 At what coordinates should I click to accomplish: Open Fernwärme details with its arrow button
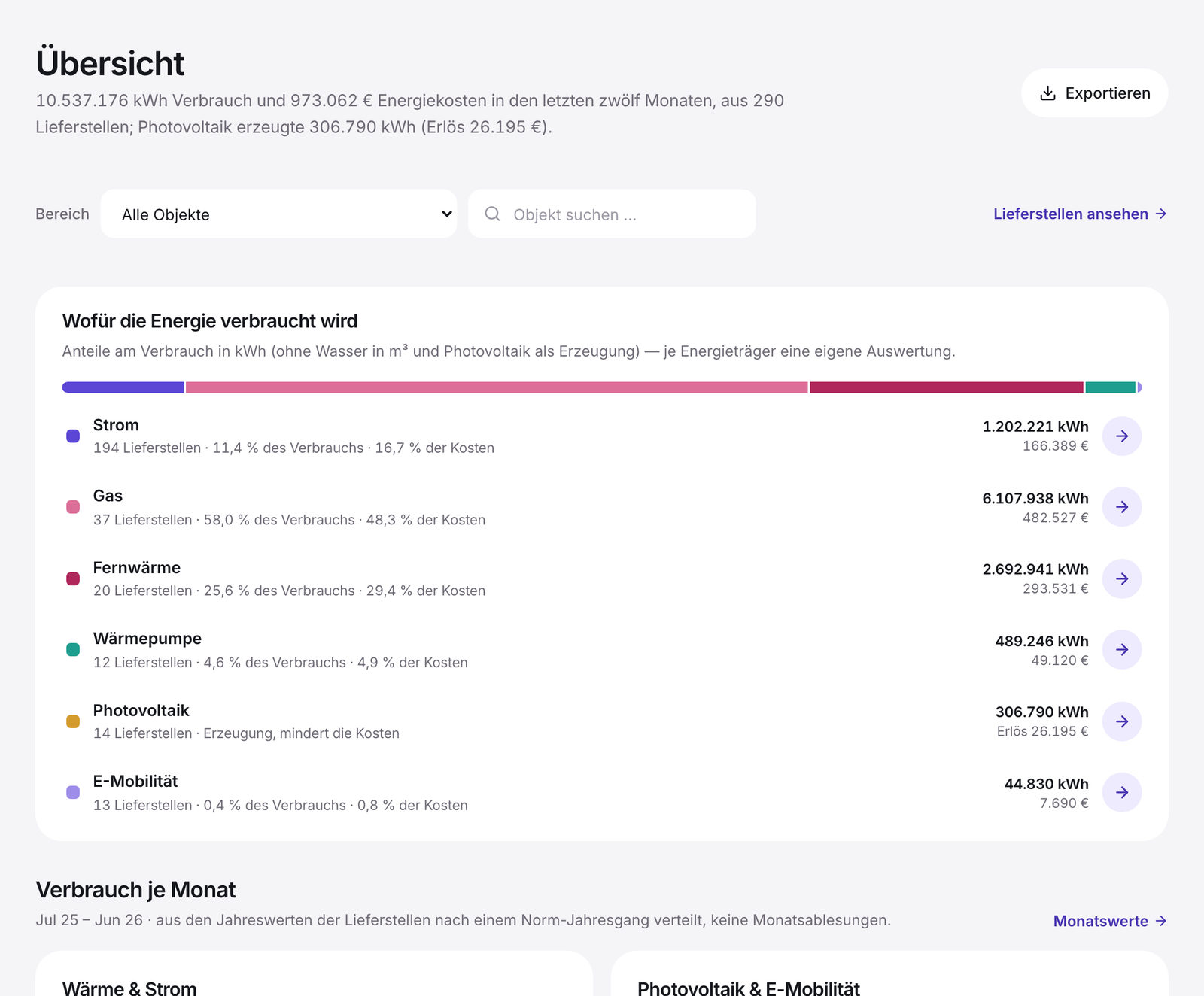click(x=1121, y=578)
